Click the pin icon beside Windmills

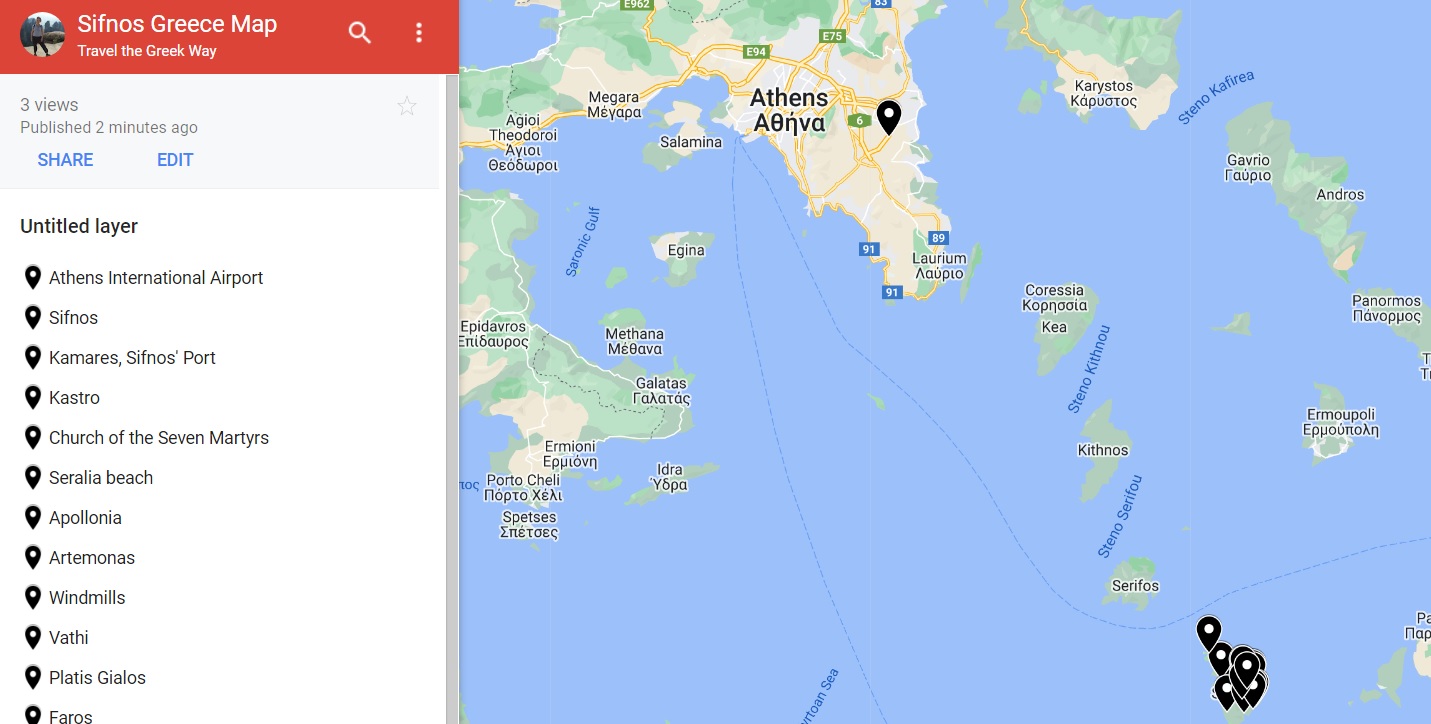[x=32, y=597]
